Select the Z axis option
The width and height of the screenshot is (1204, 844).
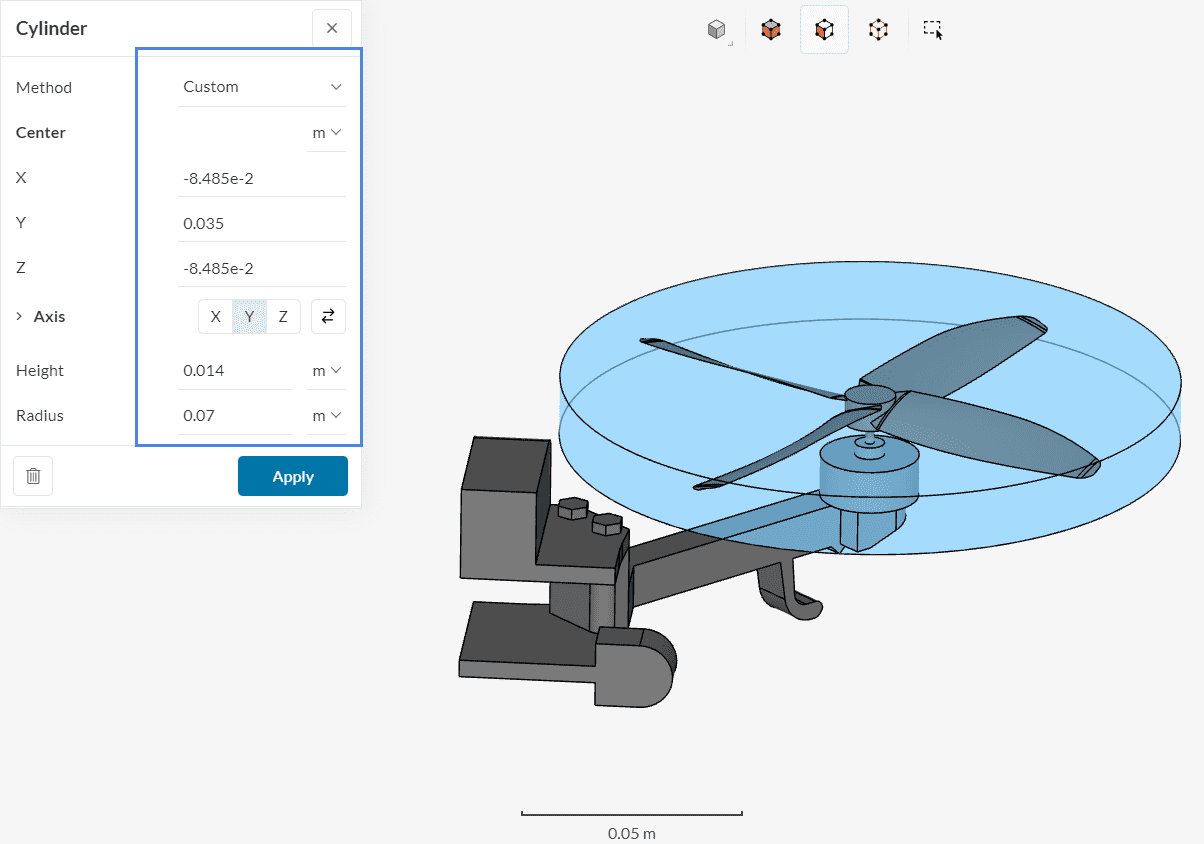point(282,316)
